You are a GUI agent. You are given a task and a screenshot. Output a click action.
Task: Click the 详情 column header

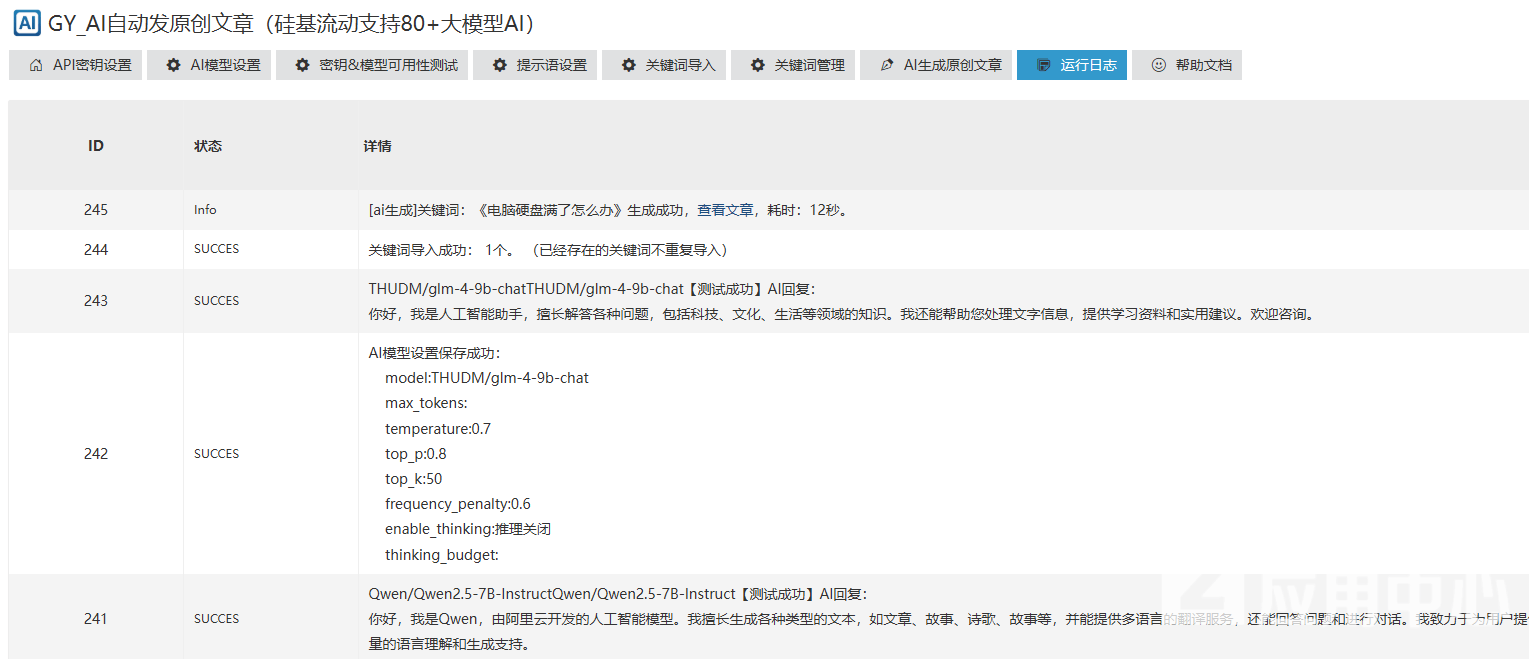377,146
